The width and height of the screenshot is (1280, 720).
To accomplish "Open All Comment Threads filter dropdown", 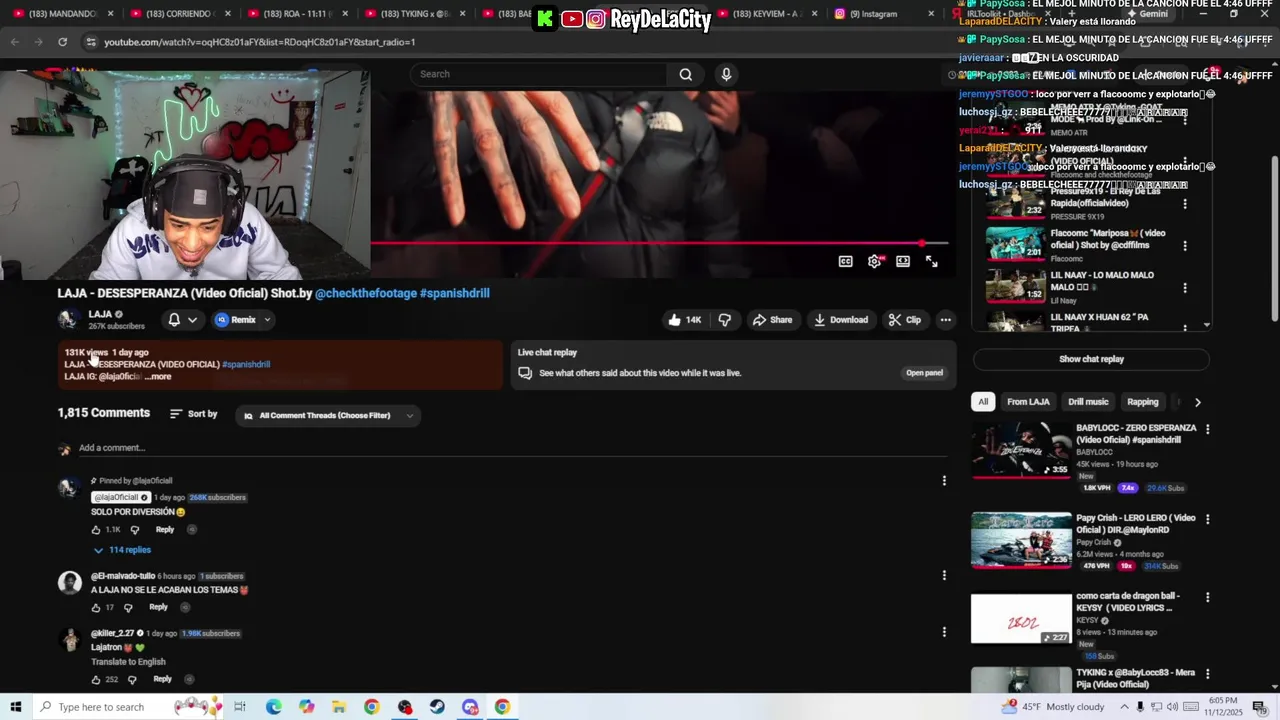I will point(328,416).
